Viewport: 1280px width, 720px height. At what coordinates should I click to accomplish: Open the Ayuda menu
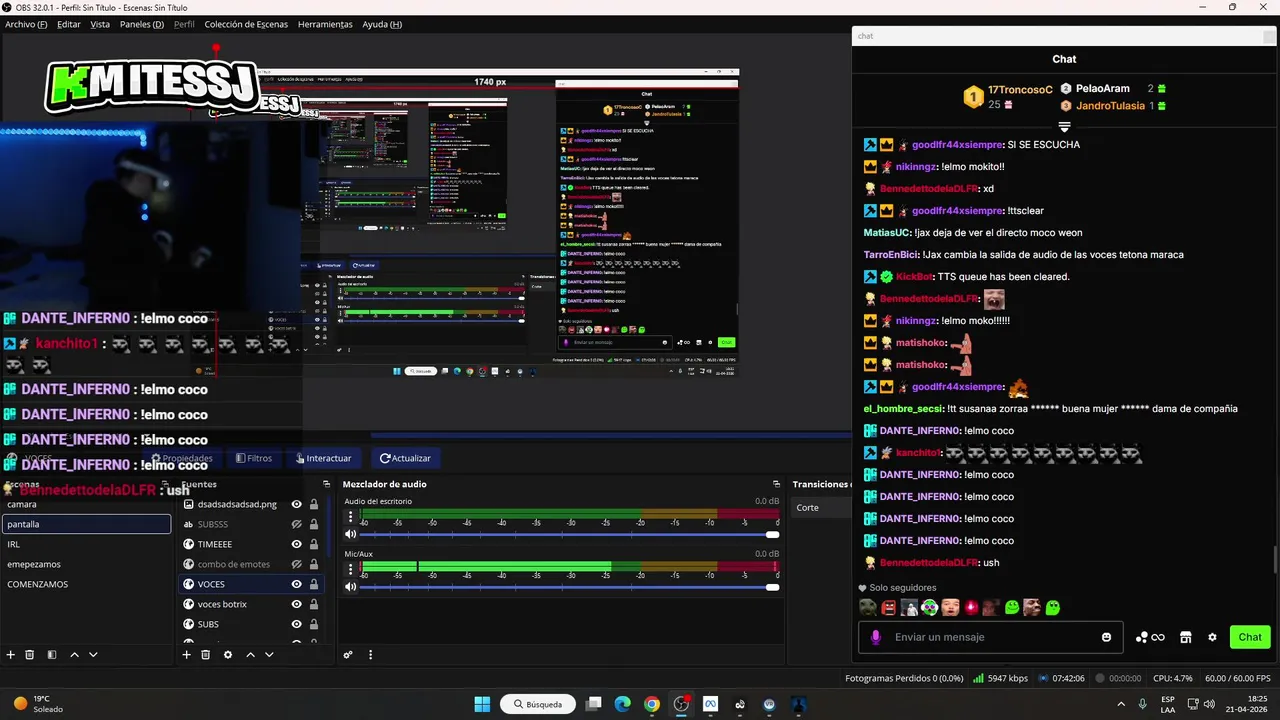[x=382, y=24]
